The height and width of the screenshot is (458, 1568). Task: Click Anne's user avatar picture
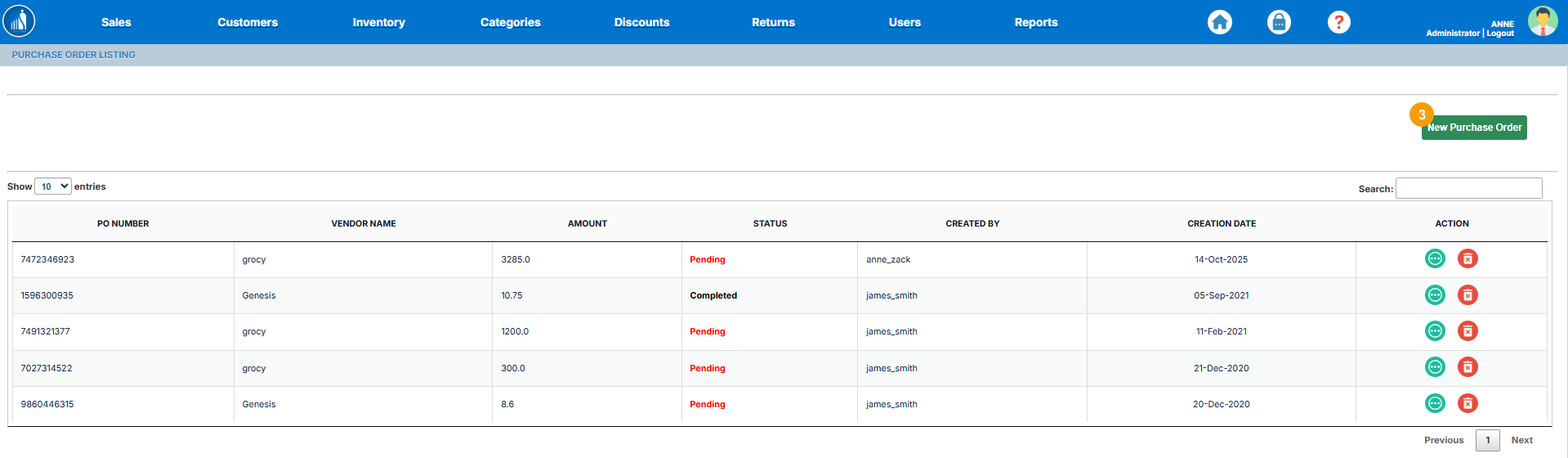1542,21
